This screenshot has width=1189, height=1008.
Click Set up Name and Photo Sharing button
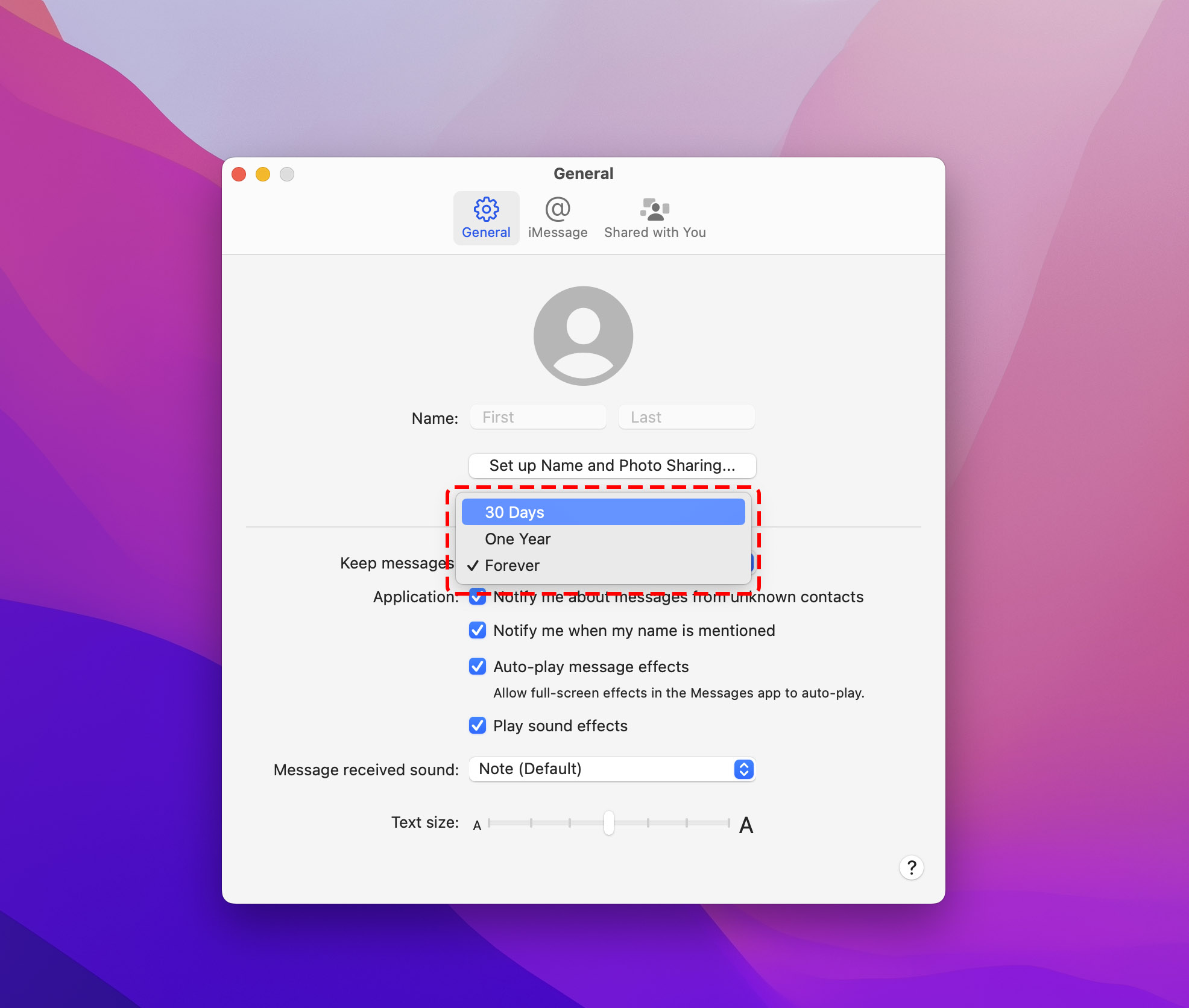611,466
